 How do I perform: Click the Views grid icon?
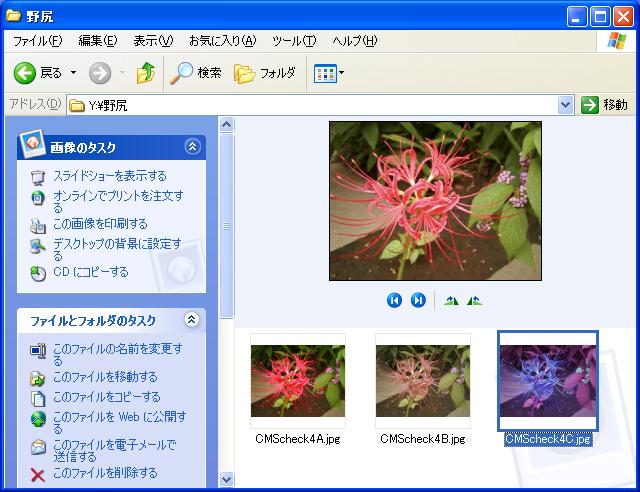pyautogui.click(x=325, y=73)
